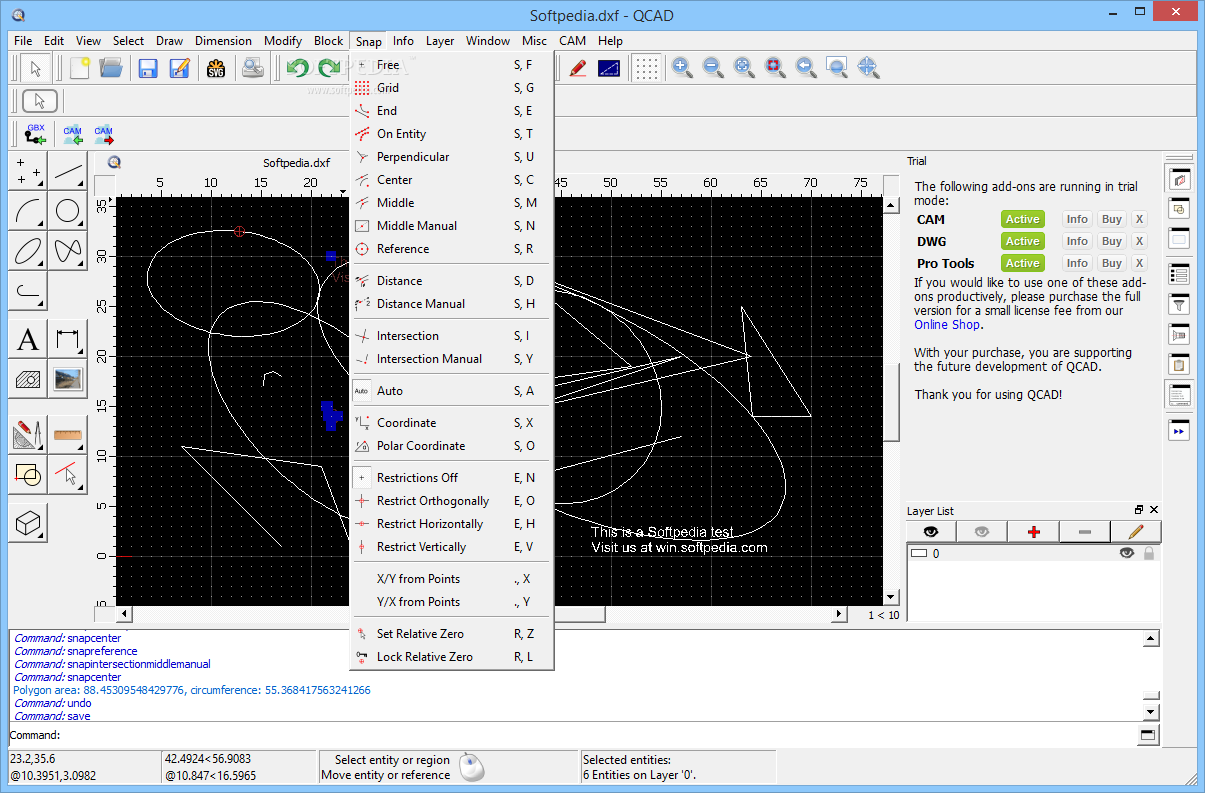Remove layer with minus button
The width and height of the screenshot is (1205, 793).
coord(1085,532)
